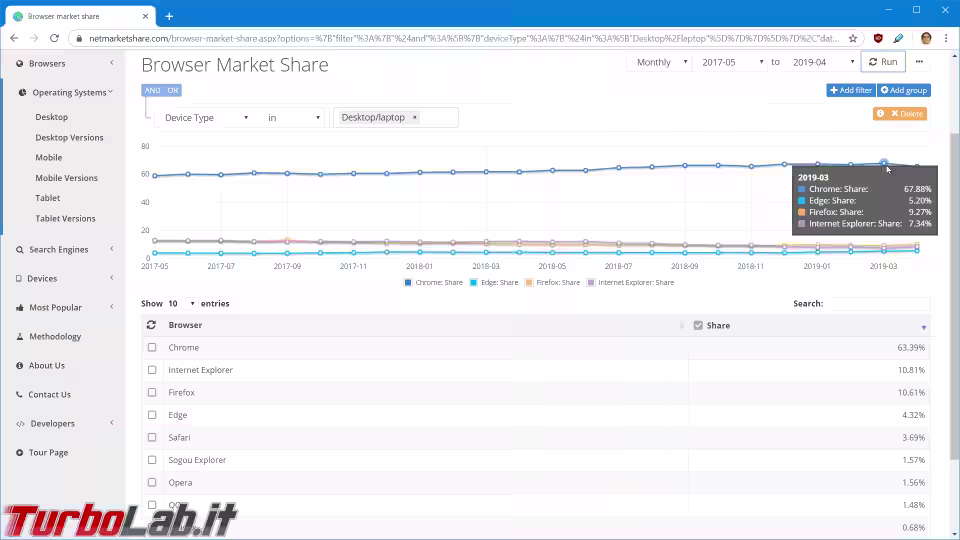Click the orange Delete button
The width and height of the screenshot is (960, 540).
[907, 114]
